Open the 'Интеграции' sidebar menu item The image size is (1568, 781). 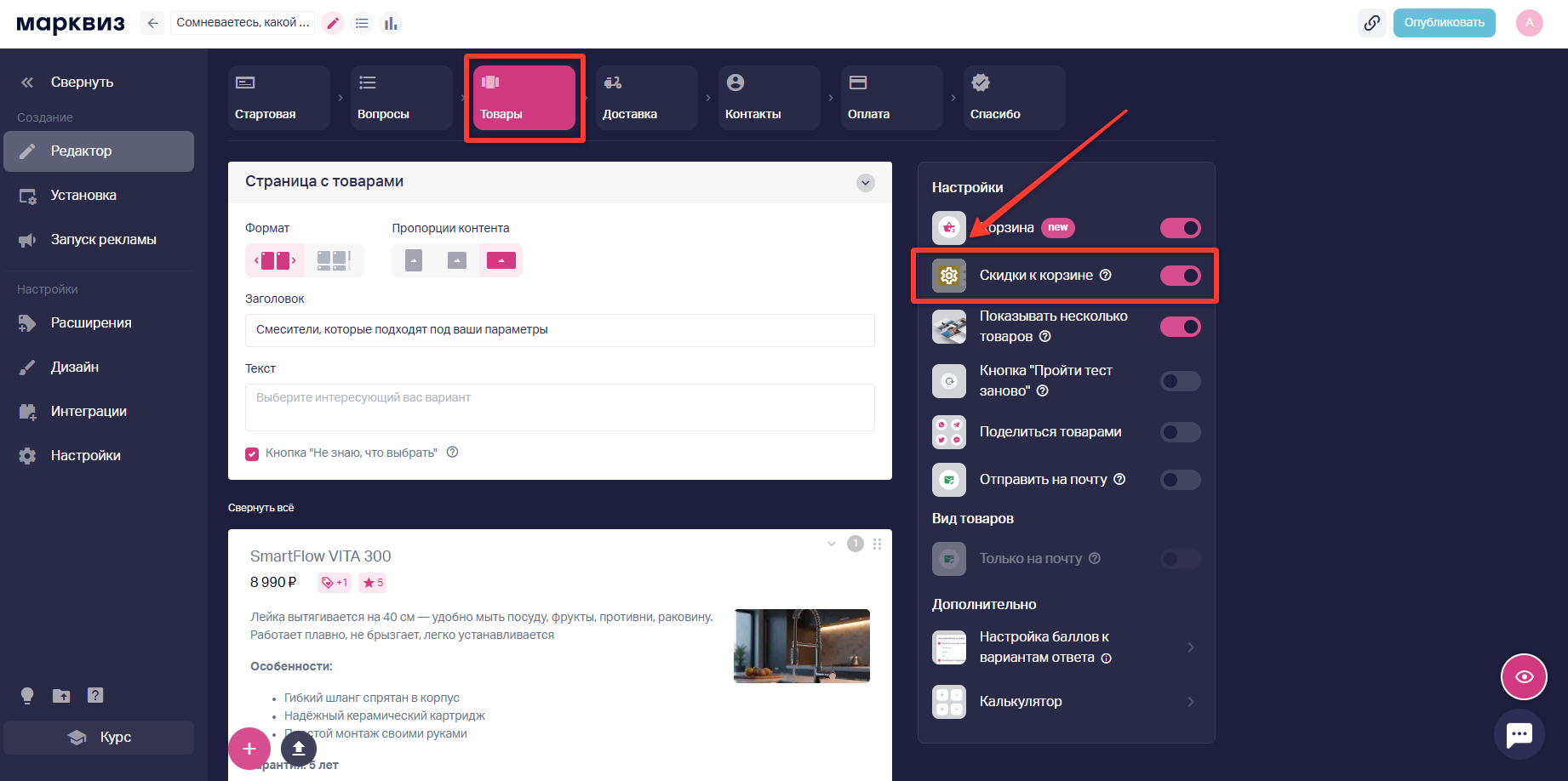tap(89, 412)
